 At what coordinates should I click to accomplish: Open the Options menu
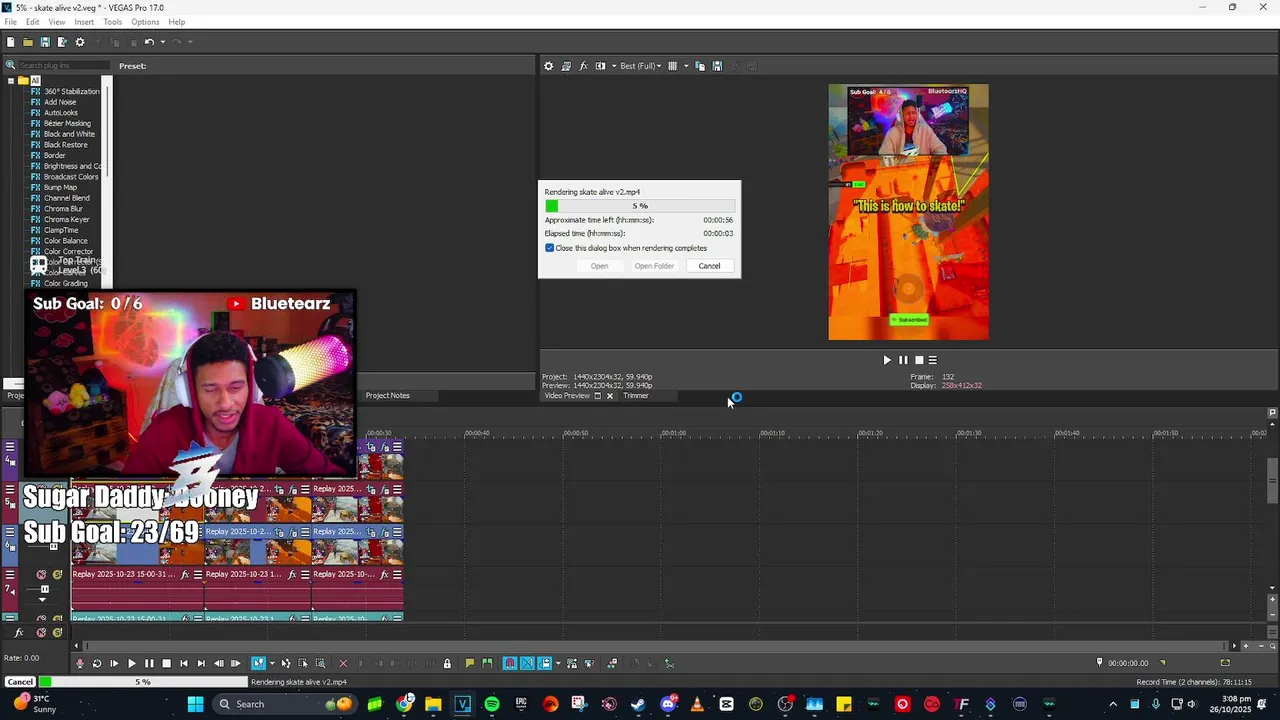click(x=145, y=22)
